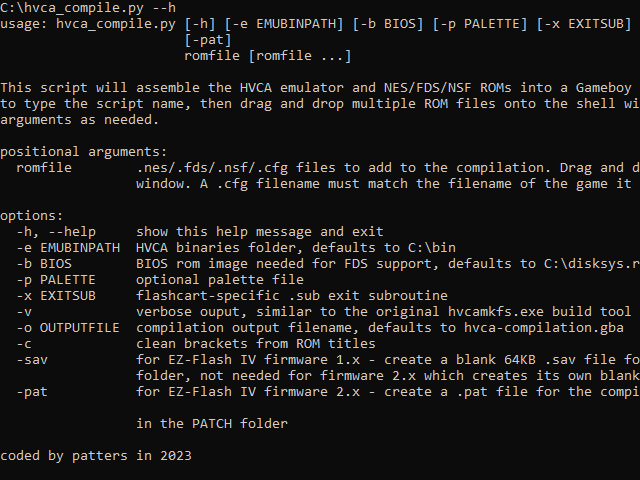Click the "options:" heading
640x480 pixels.
pyautogui.click(x=33, y=215)
